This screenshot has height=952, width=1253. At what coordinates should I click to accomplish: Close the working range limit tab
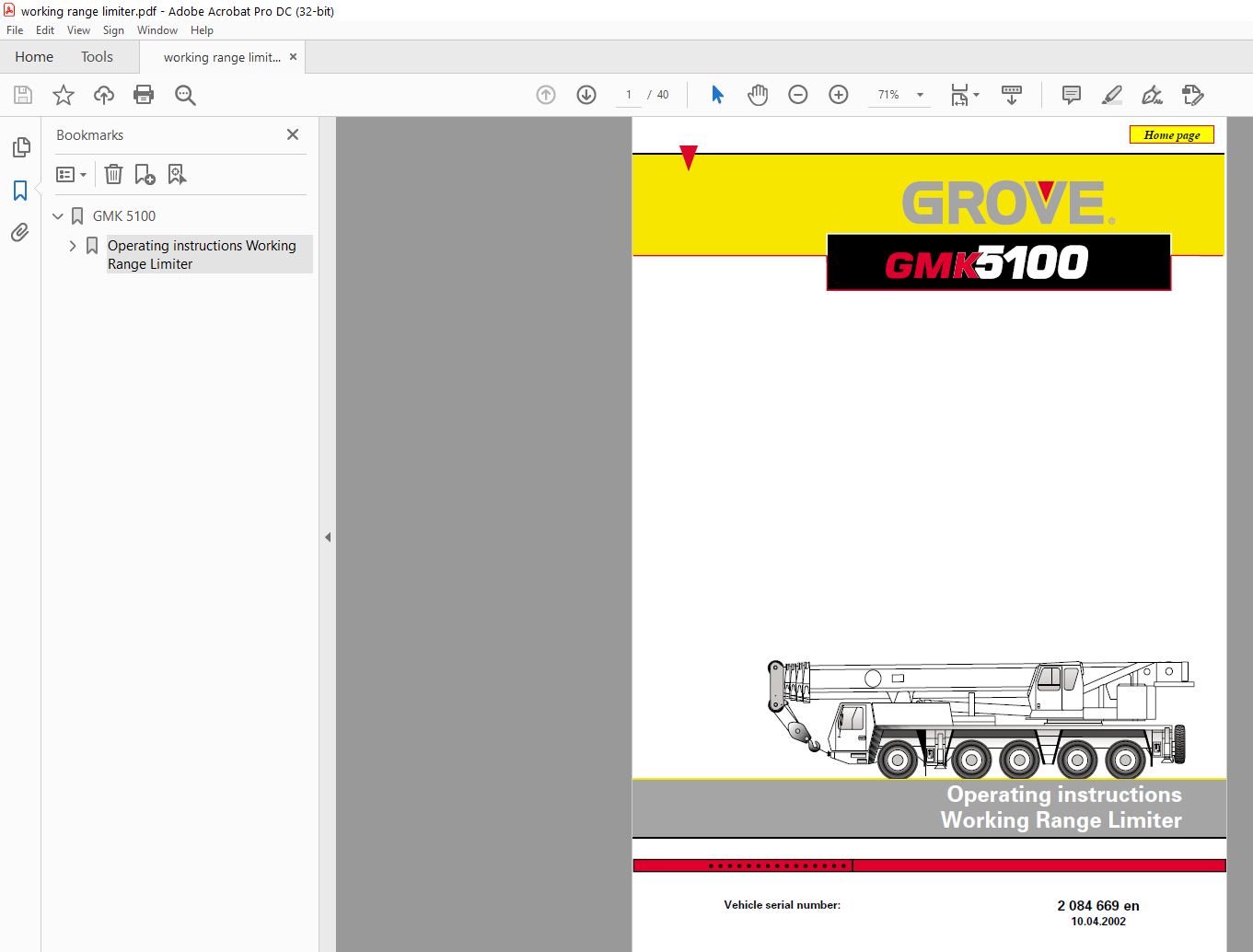pyautogui.click(x=294, y=56)
